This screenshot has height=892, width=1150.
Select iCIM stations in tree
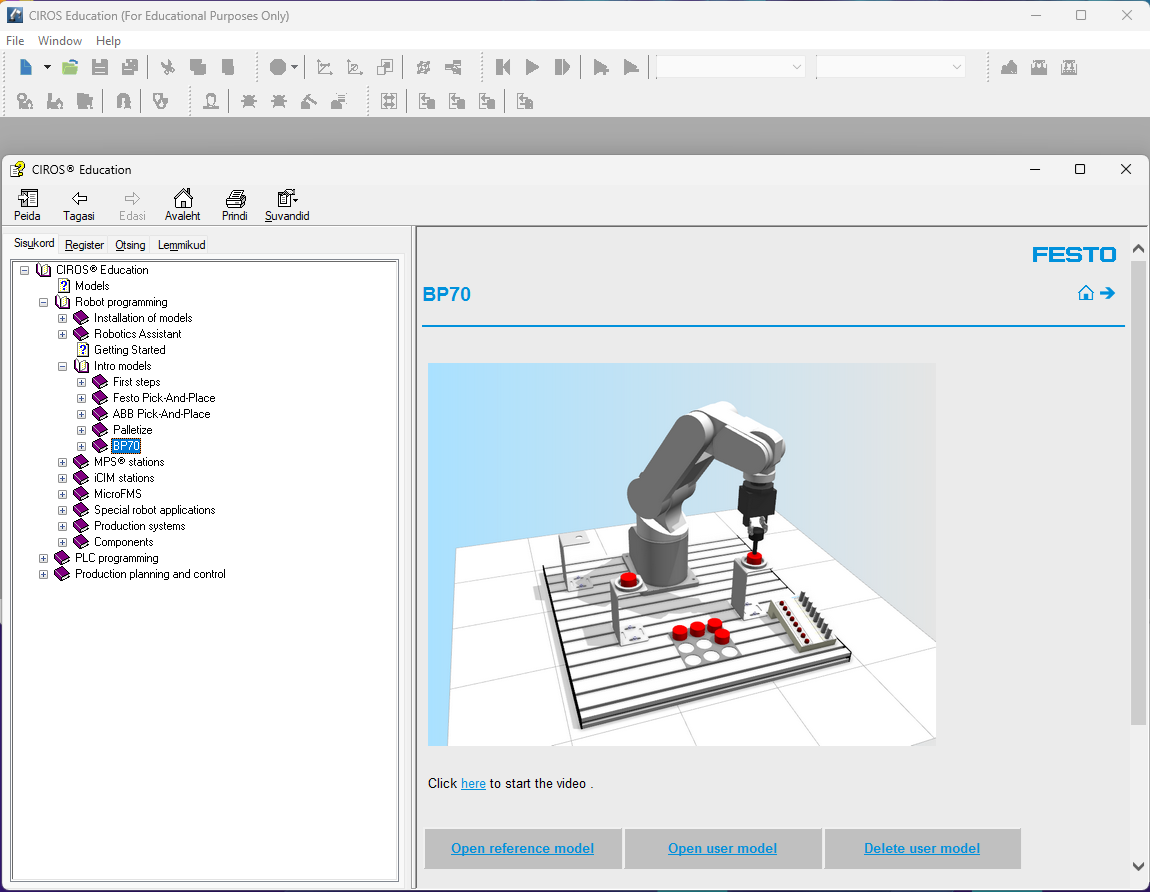[124, 478]
